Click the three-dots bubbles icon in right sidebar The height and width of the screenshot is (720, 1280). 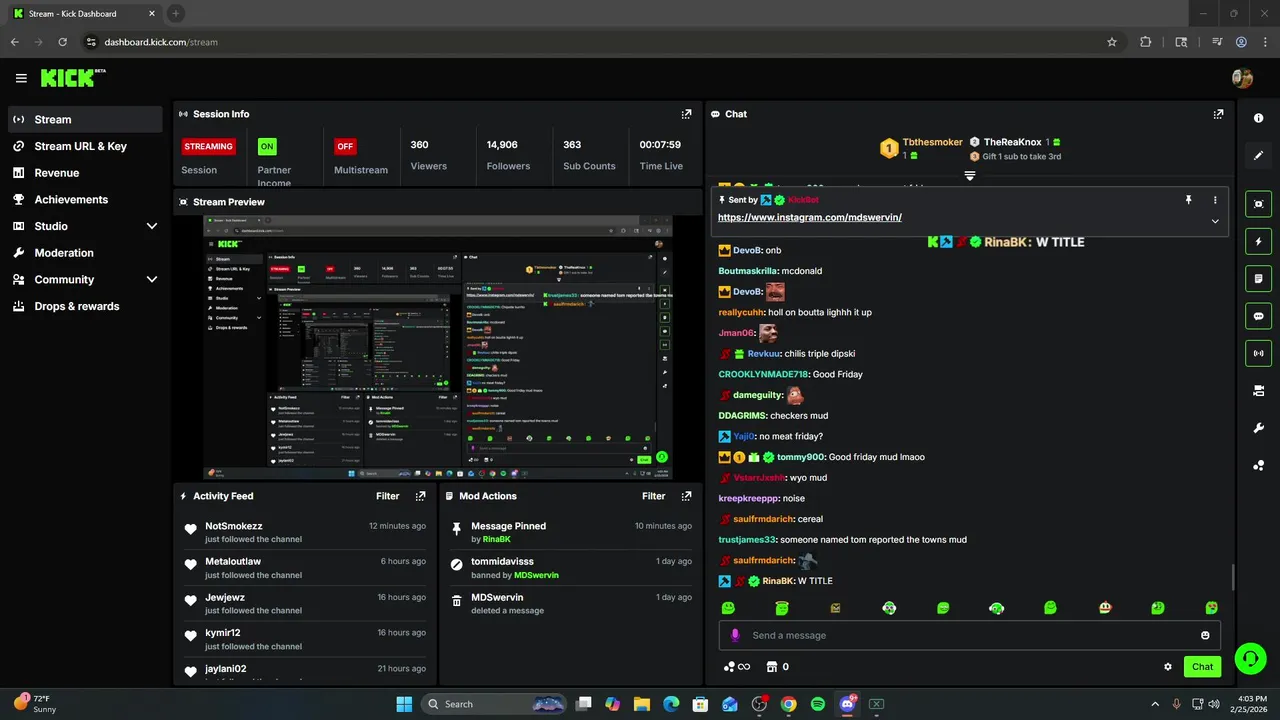point(1258,466)
